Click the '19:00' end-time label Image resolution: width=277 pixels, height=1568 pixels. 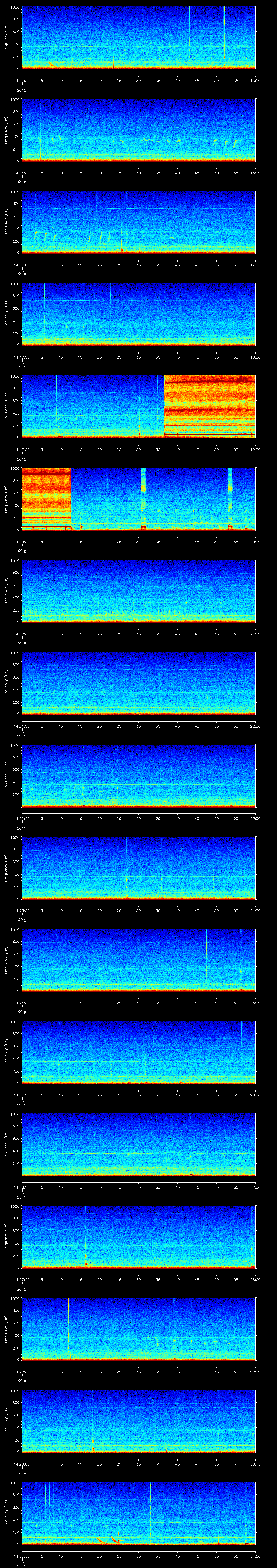coord(256,449)
